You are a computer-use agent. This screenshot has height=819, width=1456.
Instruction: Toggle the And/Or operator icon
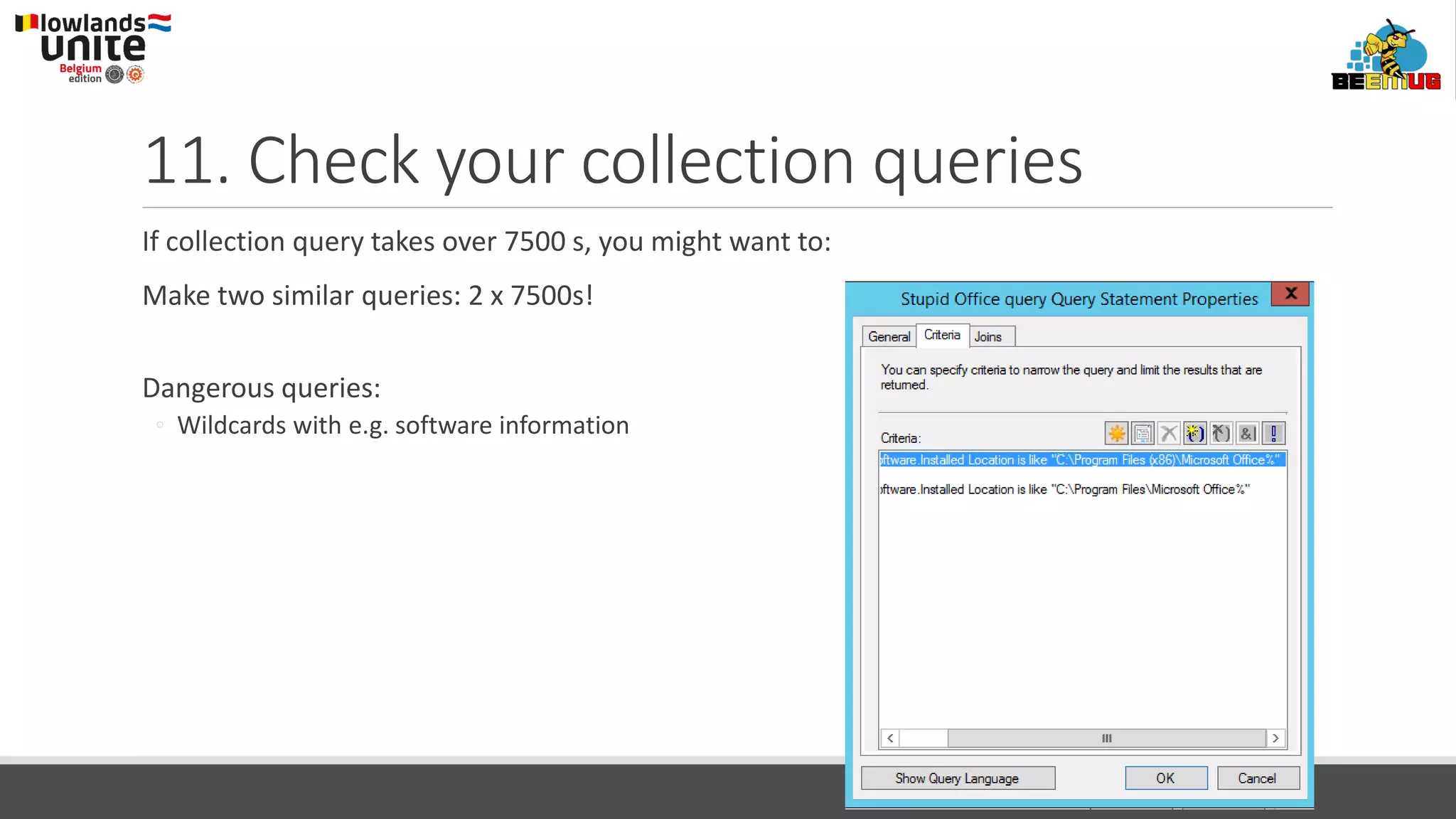coord(1248,433)
